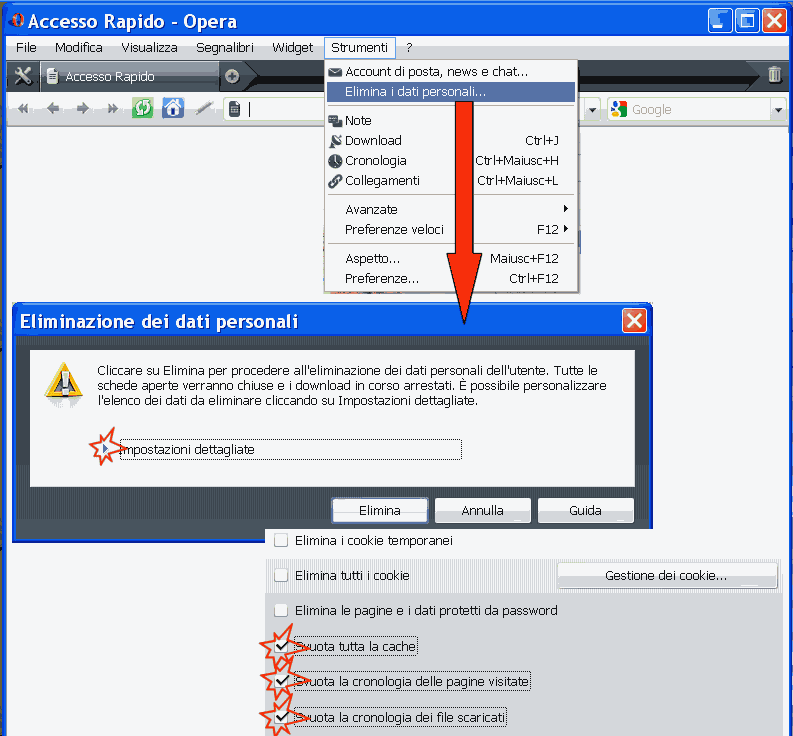Open the address bar history dropdown

[x=593, y=110]
